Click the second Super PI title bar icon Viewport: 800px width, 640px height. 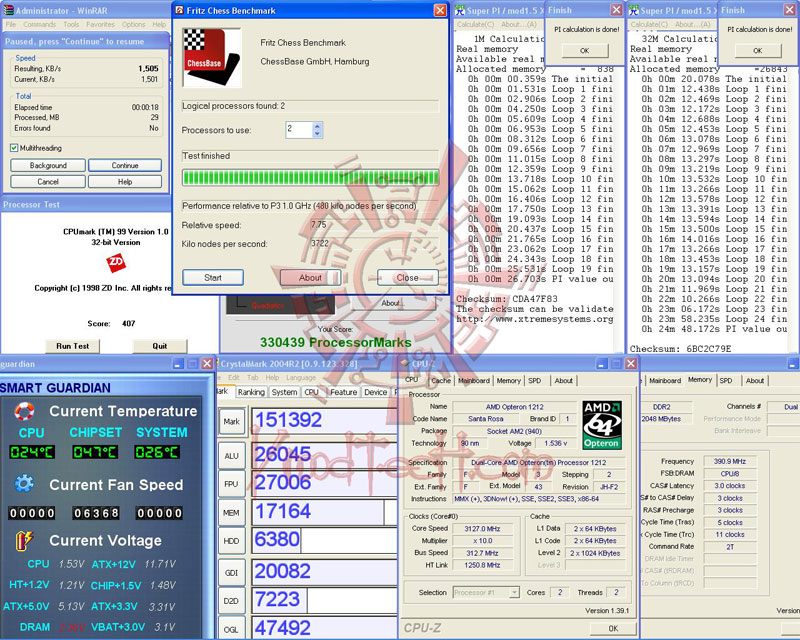click(634, 10)
